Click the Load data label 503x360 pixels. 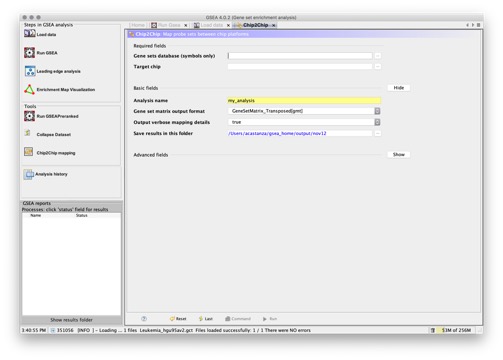[x=46, y=34]
